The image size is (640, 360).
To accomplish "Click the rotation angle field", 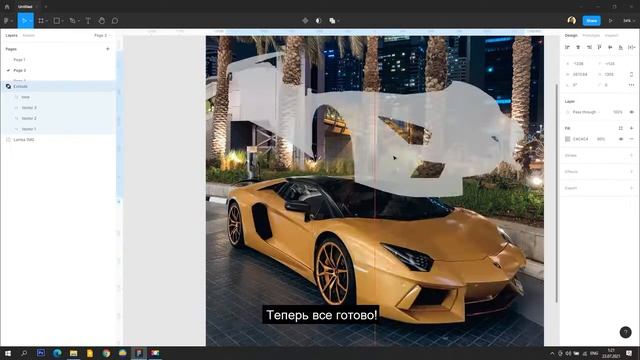I will 575,85.
